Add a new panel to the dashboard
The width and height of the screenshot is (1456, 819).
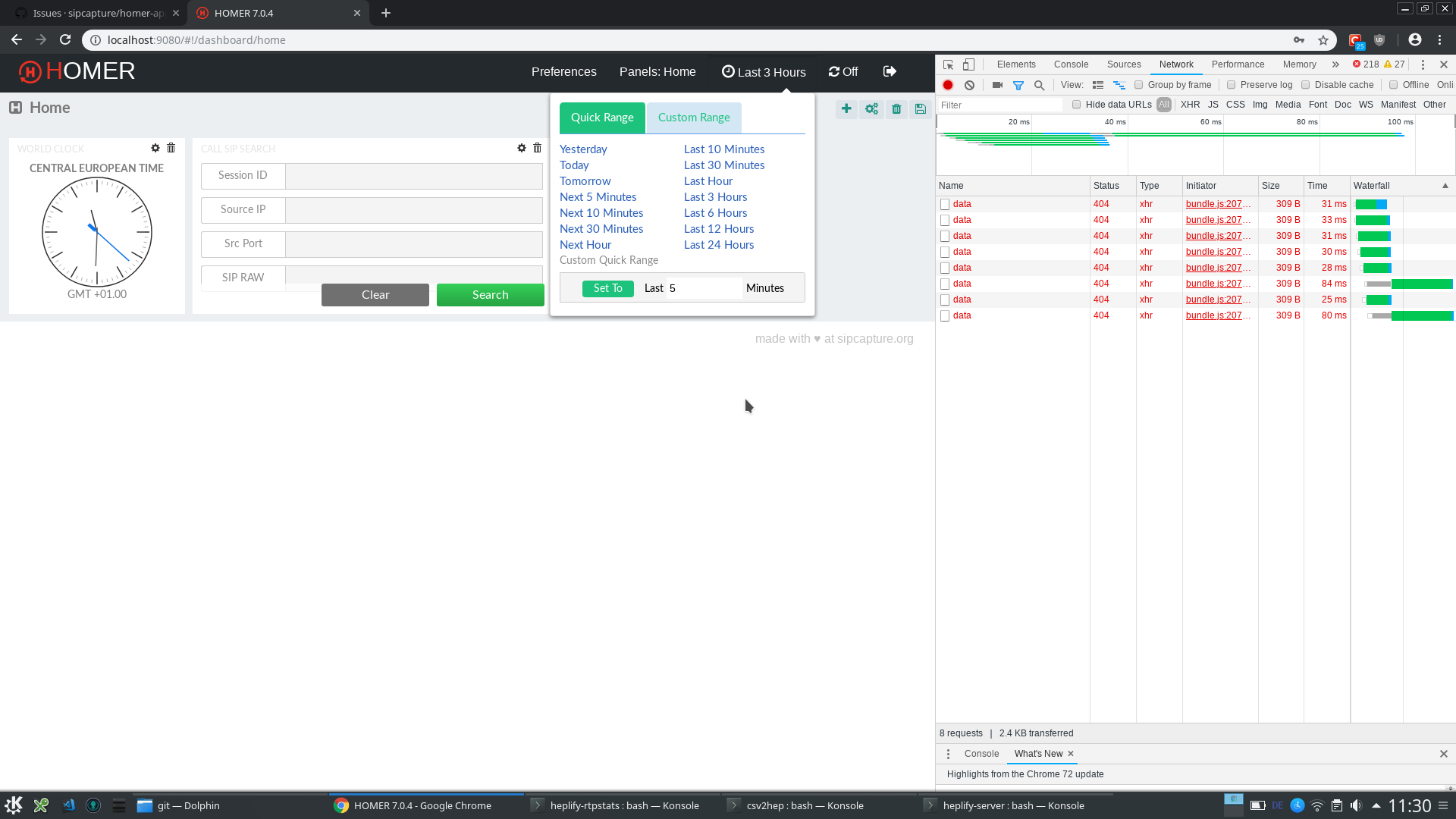(x=846, y=108)
